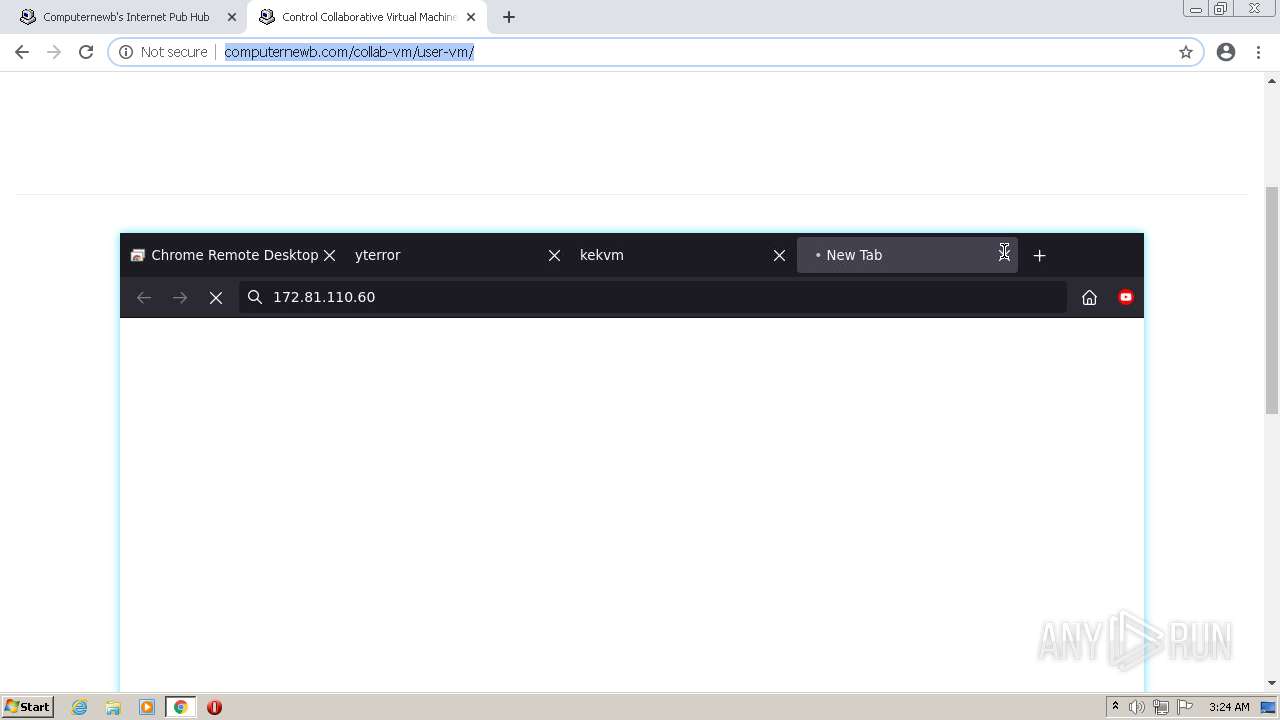Bookmark this page with star icon
Image resolution: width=1280 pixels, height=720 pixels.
click(1186, 52)
